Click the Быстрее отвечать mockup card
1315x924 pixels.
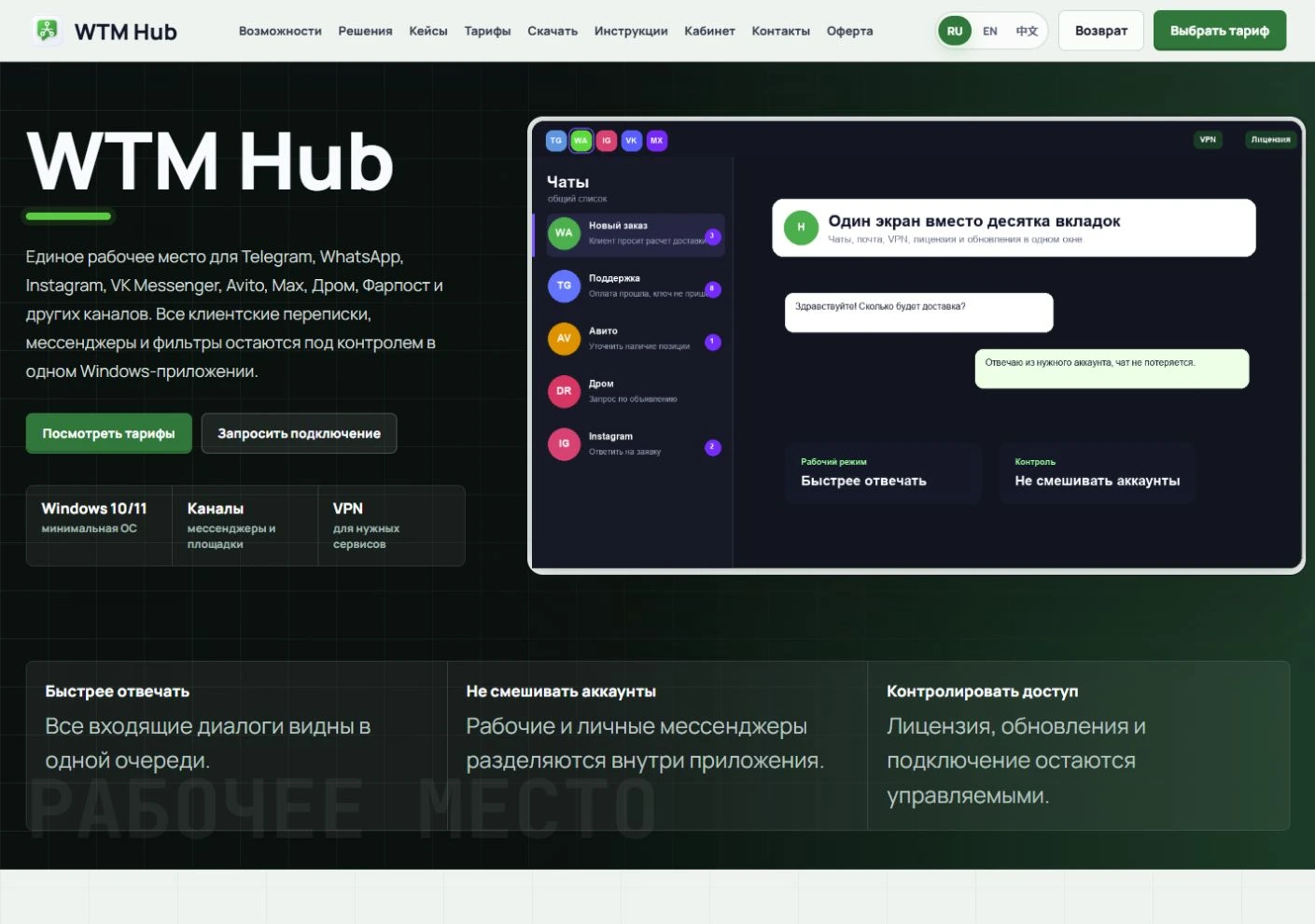point(883,473)
